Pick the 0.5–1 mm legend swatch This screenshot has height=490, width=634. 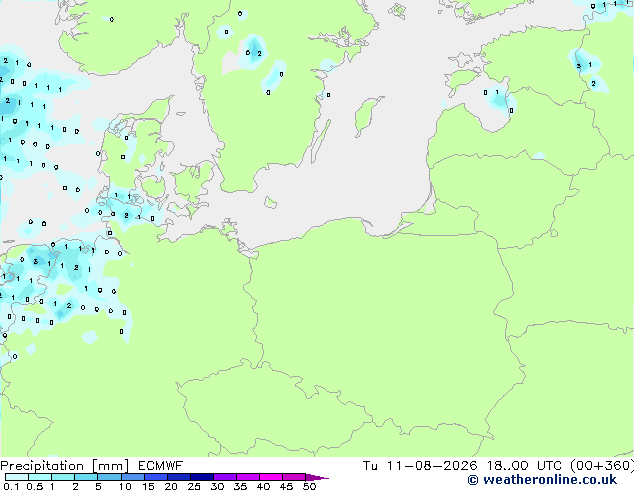40,477
